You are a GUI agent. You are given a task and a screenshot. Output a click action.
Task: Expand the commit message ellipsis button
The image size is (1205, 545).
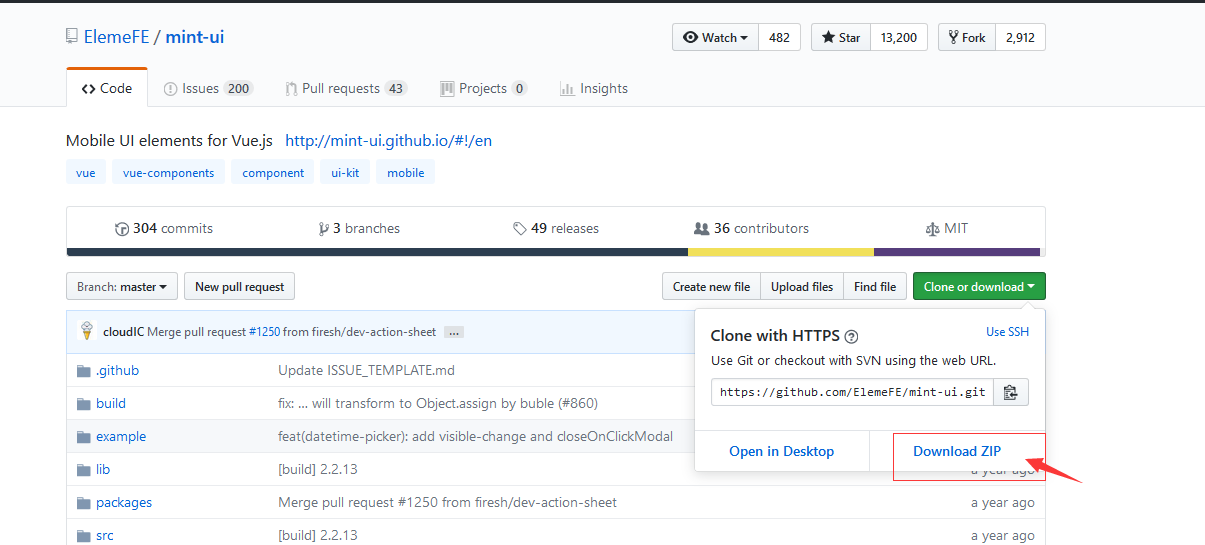pos(454,332)
